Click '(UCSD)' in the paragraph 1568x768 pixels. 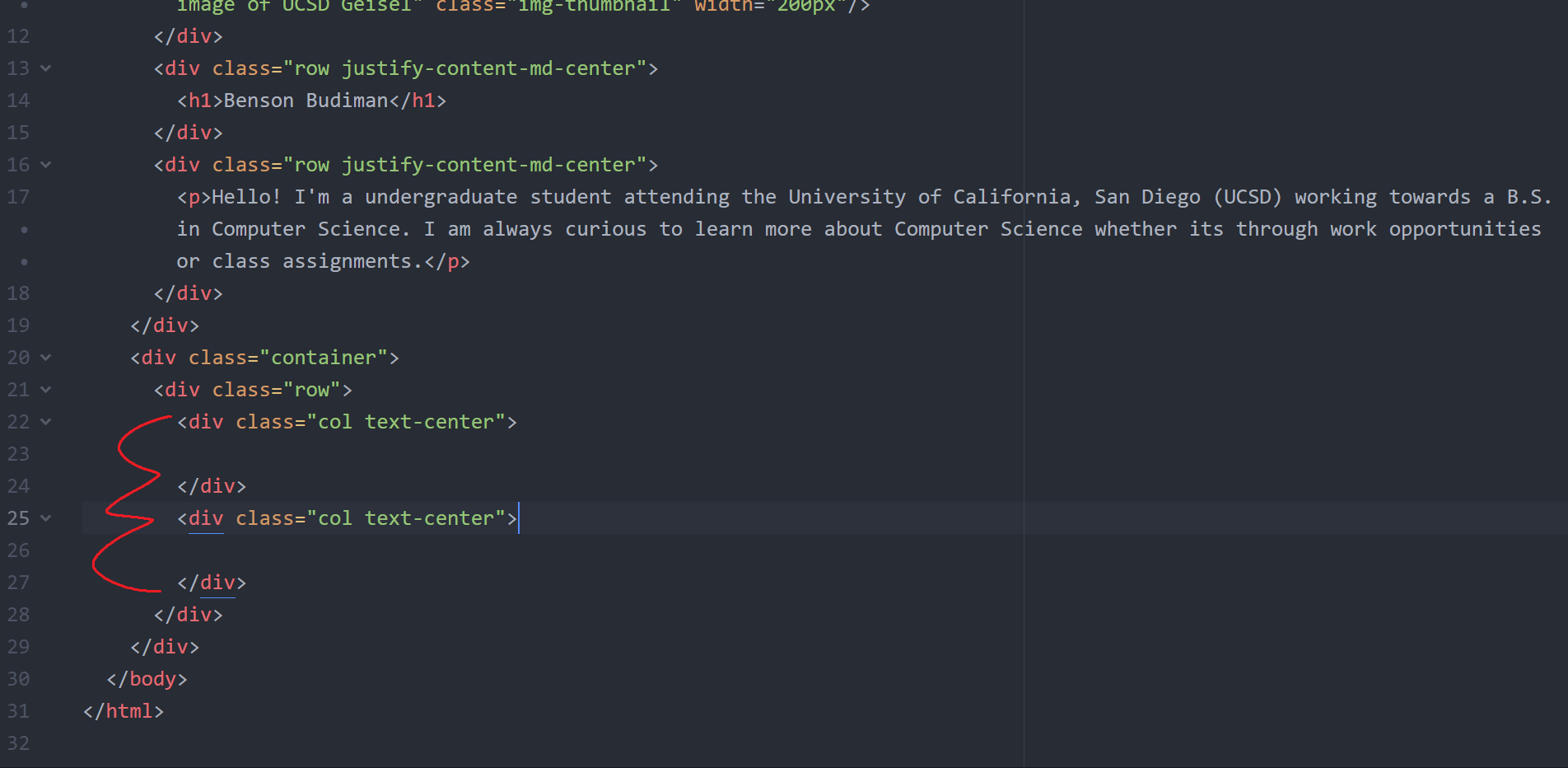pyautogui.click(x=1247, y=197)
